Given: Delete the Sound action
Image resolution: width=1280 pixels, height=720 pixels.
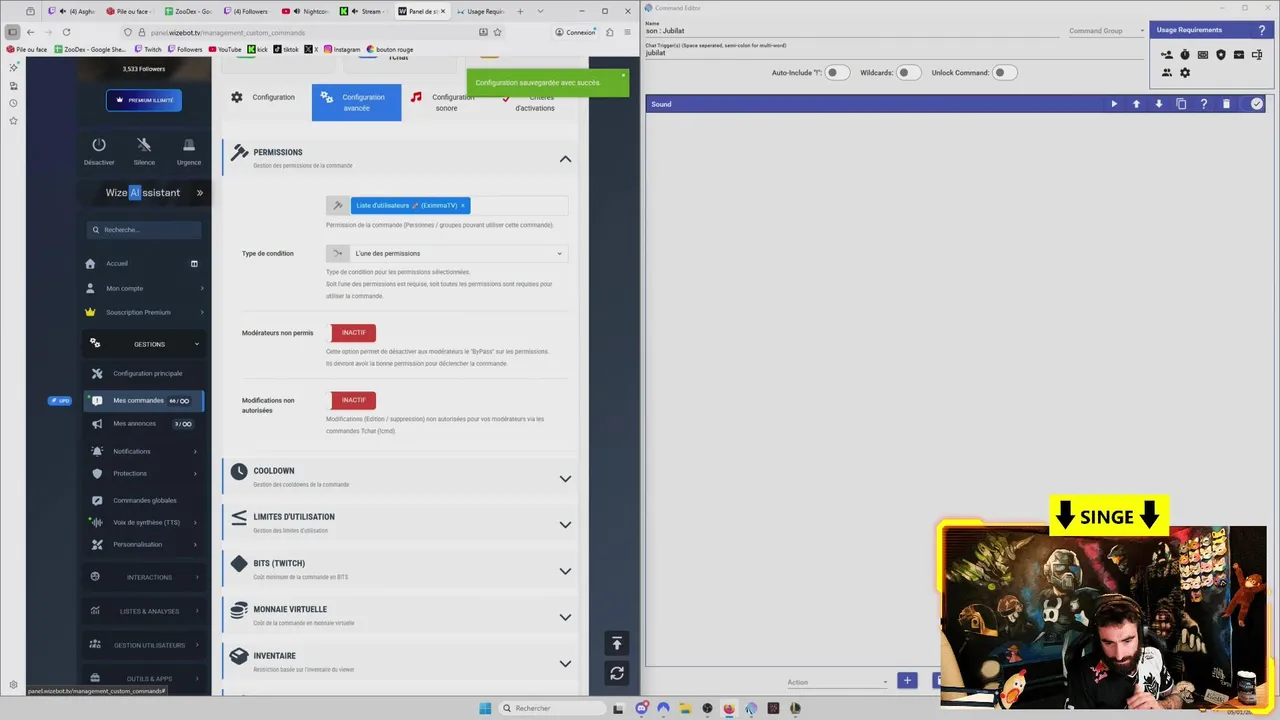Looking at the screenshot, I should click(1226, 104).
